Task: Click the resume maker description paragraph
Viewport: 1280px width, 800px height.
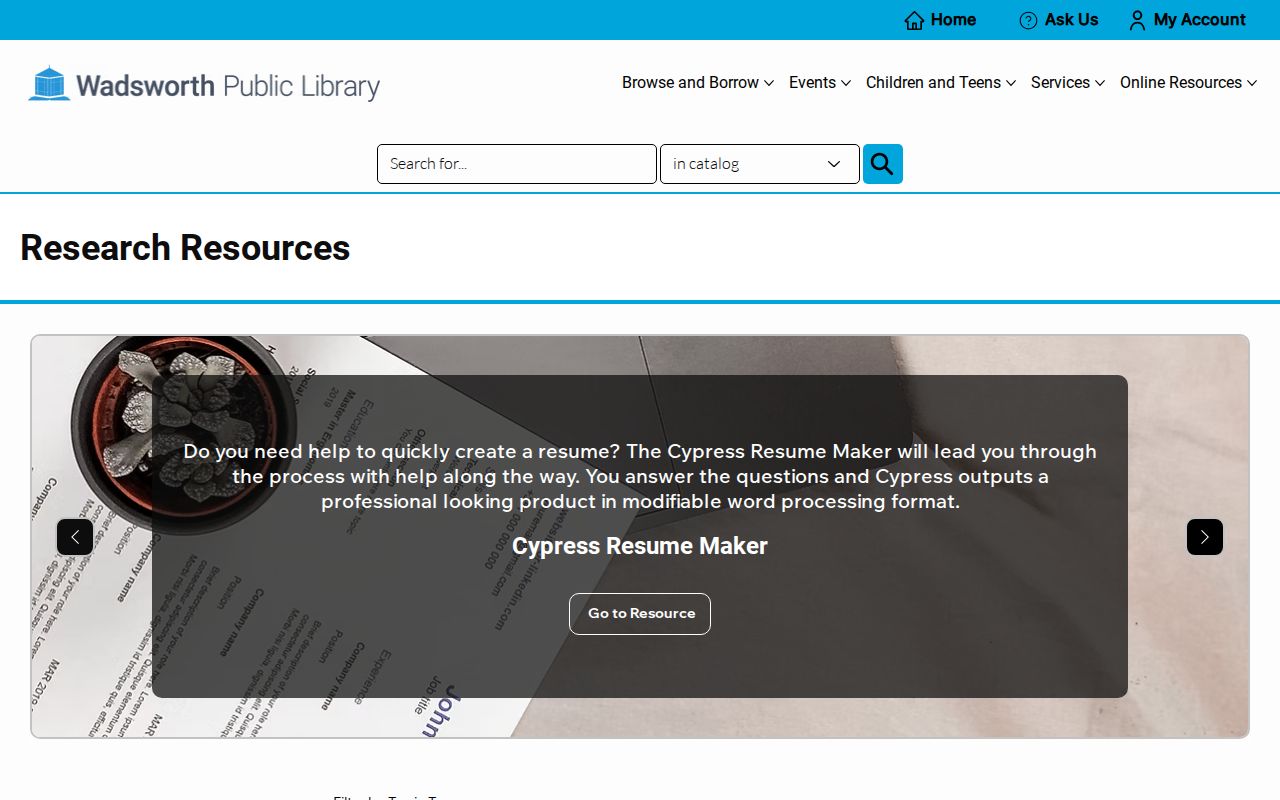Action: coord(640,477)
